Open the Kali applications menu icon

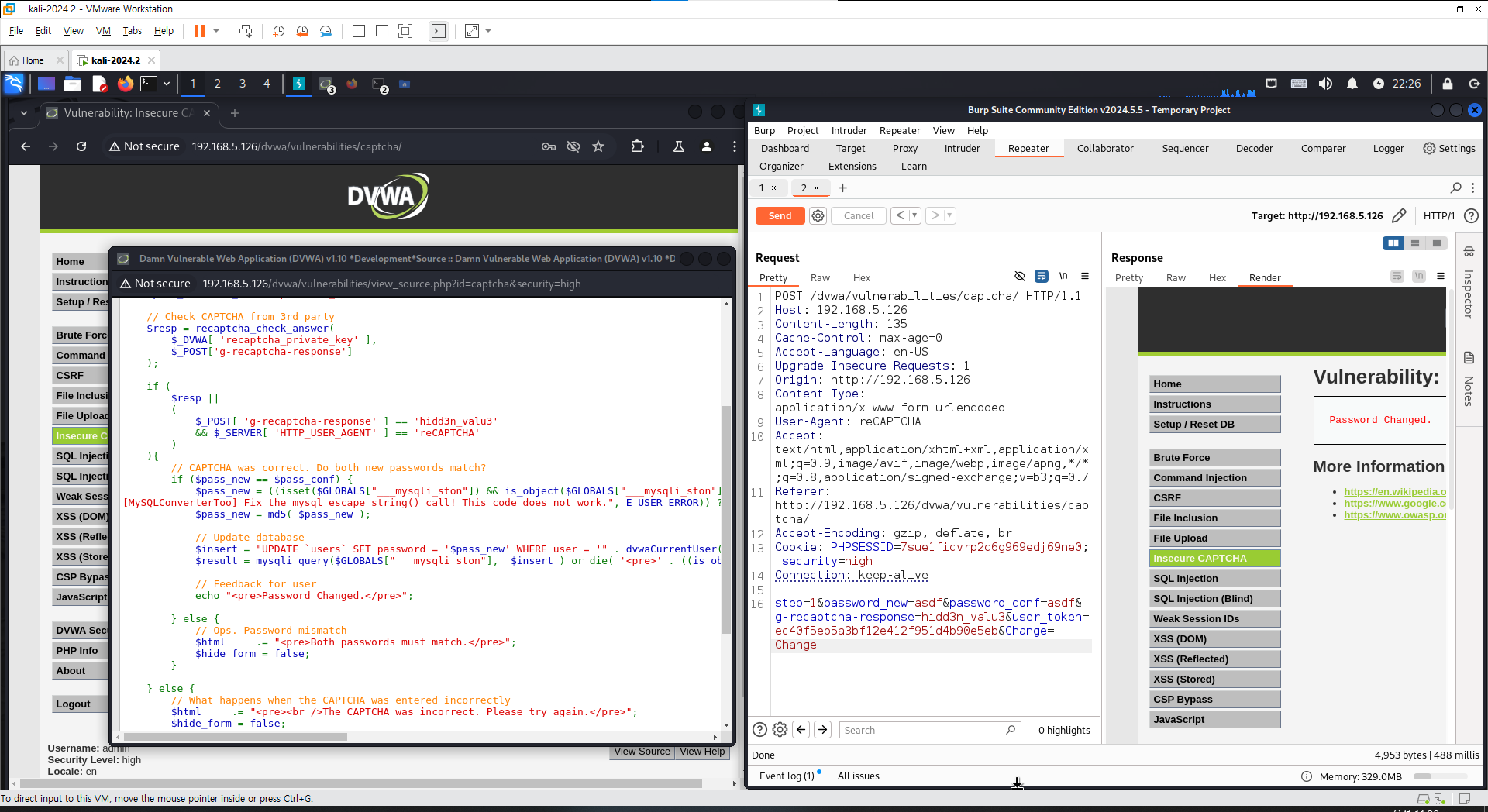point(14,84)
